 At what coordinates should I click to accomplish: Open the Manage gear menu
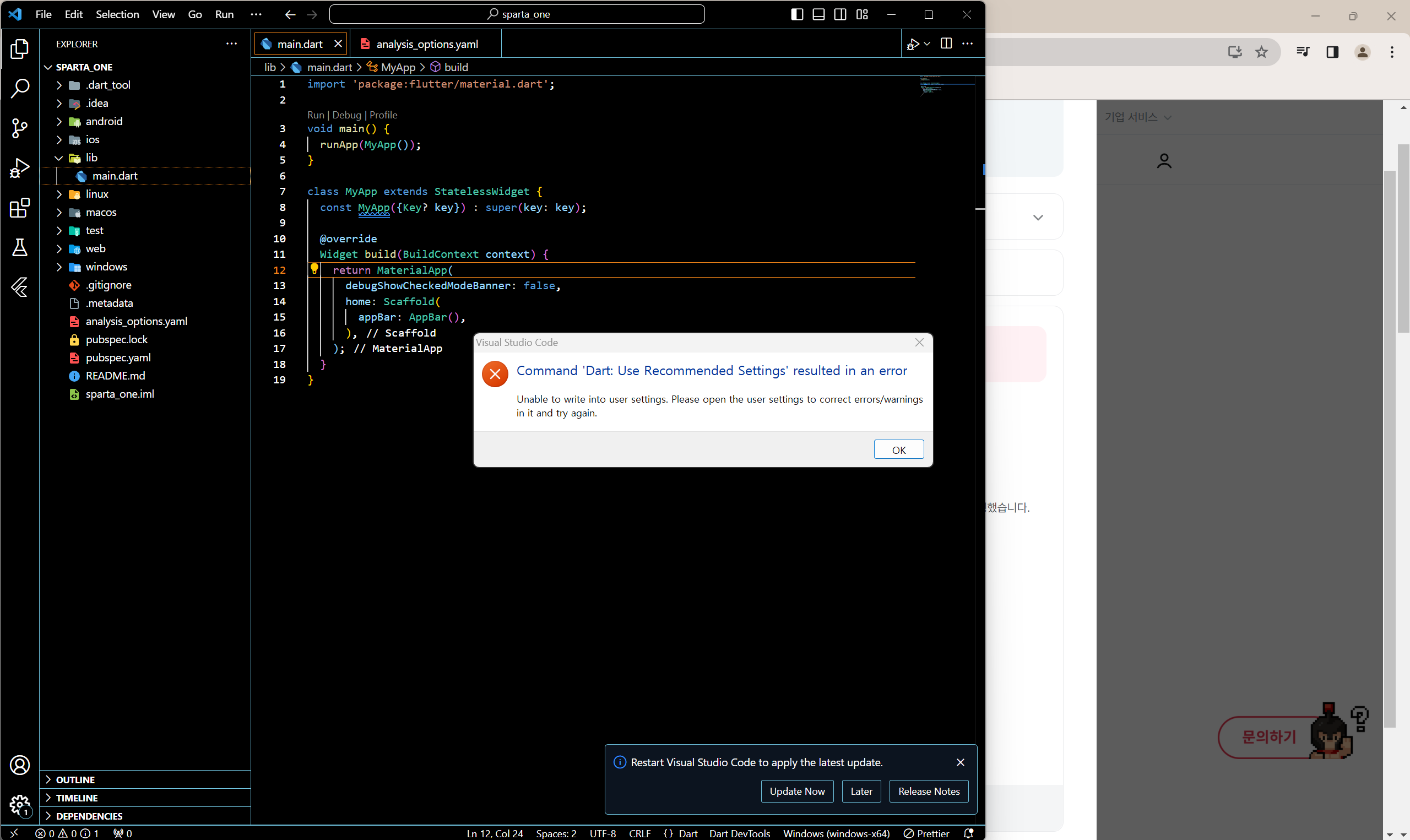(20, 804)
